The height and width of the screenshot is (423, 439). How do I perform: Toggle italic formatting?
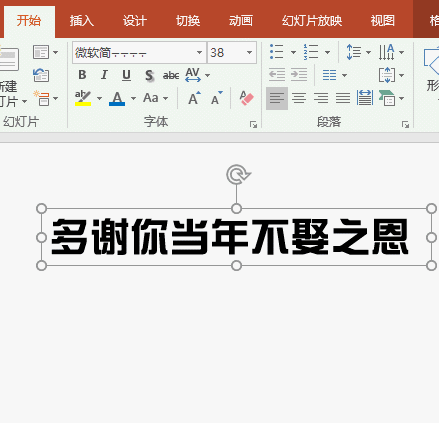104,75
